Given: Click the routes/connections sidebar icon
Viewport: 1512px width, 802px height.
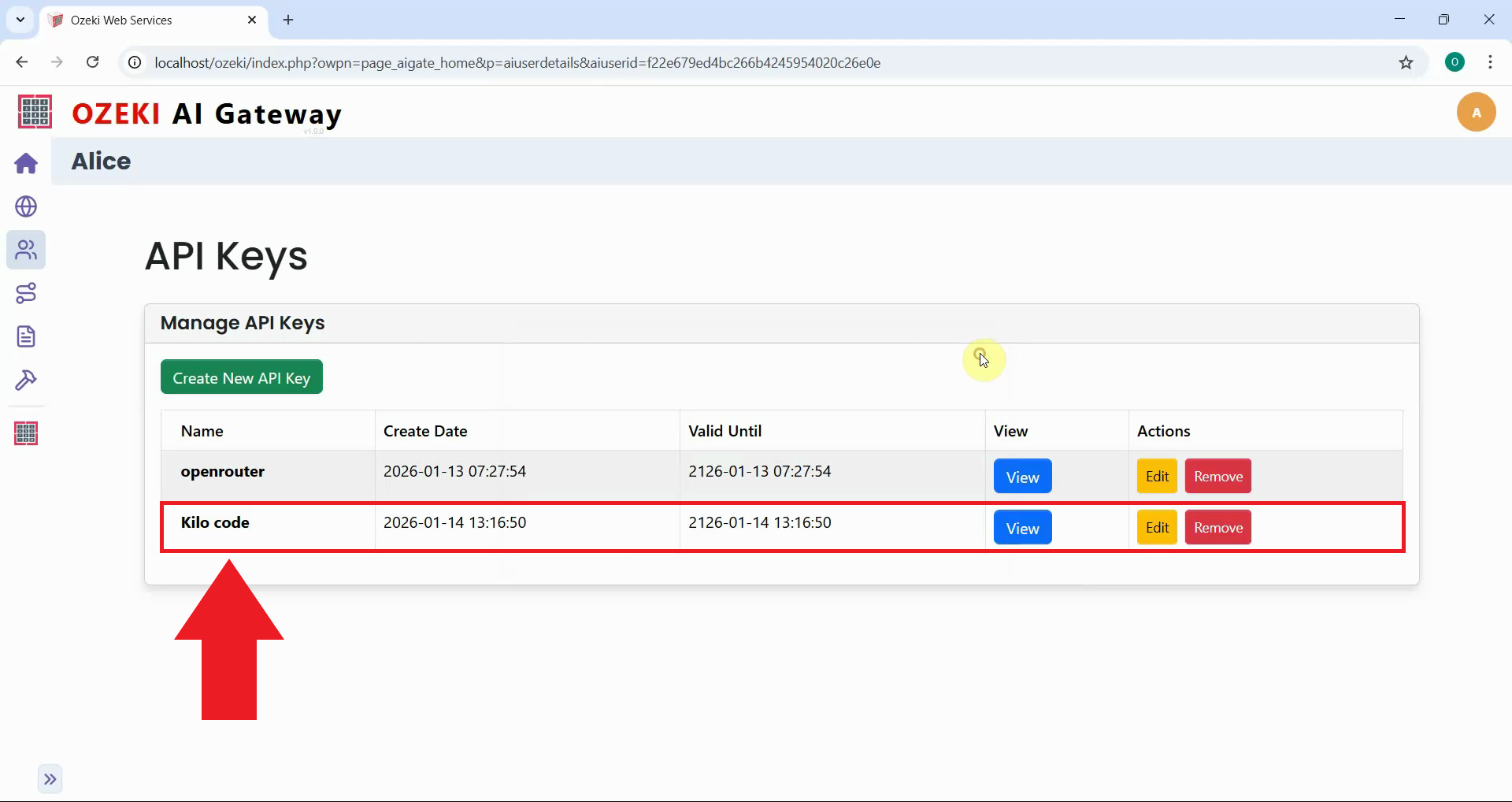Looking at the screenshot, I should [x=26, y=293].
